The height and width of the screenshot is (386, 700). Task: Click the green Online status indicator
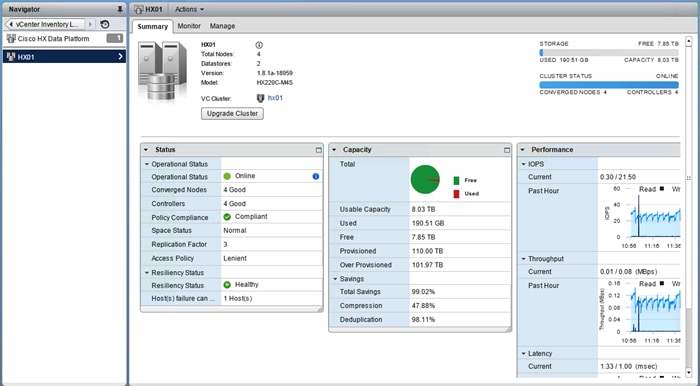pos(227,176)
